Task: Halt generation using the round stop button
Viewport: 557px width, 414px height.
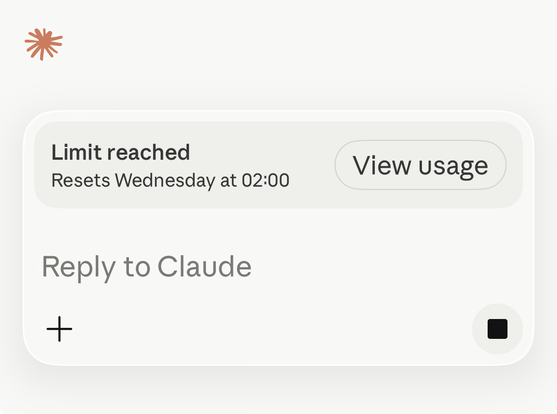Action: point(497,329)
